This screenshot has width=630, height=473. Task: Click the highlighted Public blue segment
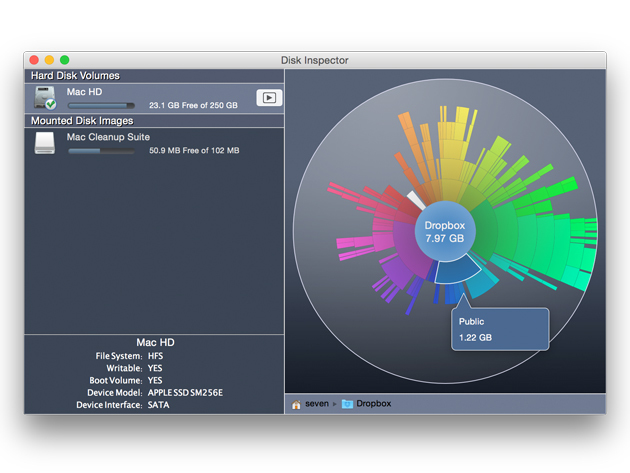[x=457, y=270]
